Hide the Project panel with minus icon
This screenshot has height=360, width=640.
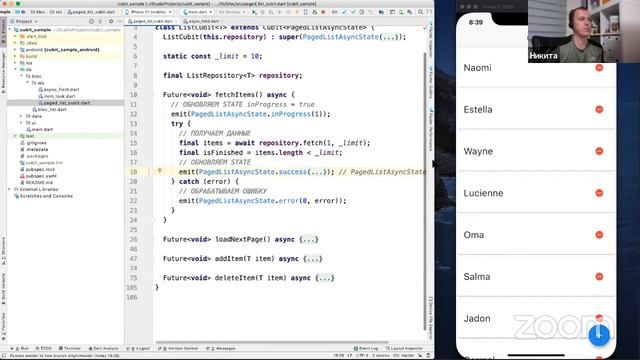pos(120,21)
